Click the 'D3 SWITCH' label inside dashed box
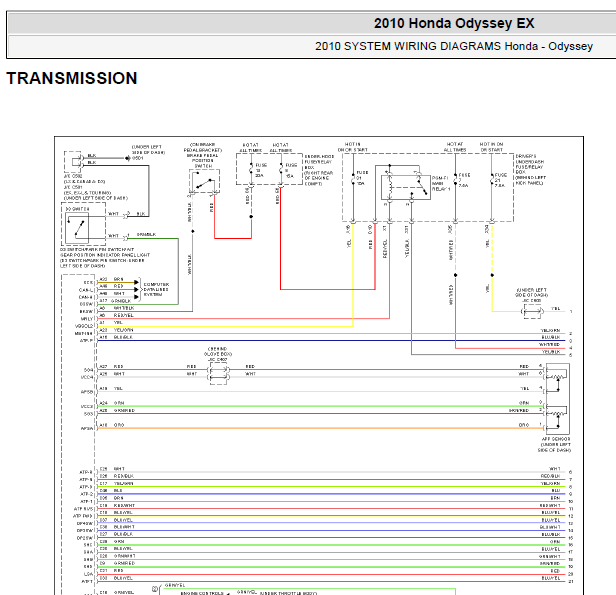Screen dimensions: 616x595 [77, 209]
